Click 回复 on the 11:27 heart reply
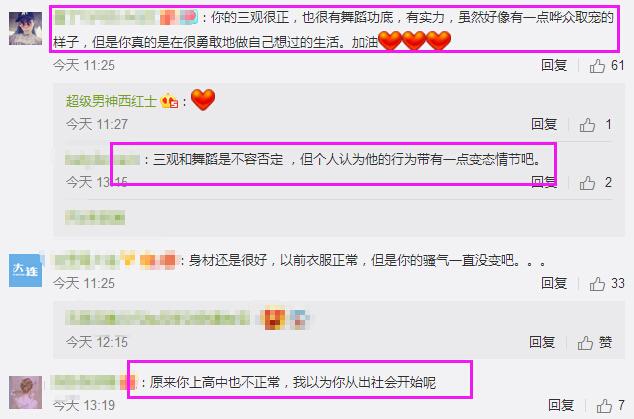 pos(544,124)
